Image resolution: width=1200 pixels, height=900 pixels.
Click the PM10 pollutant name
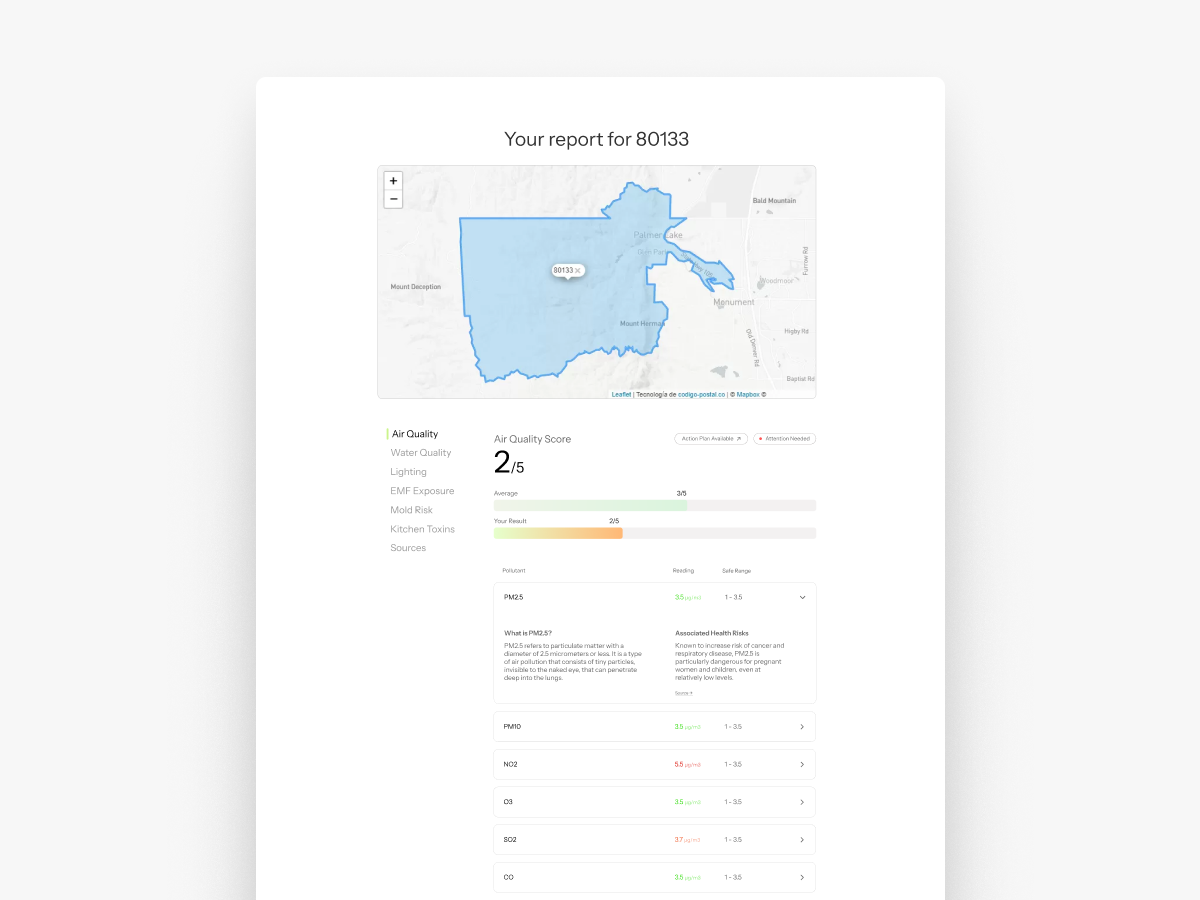click(513, 727)
